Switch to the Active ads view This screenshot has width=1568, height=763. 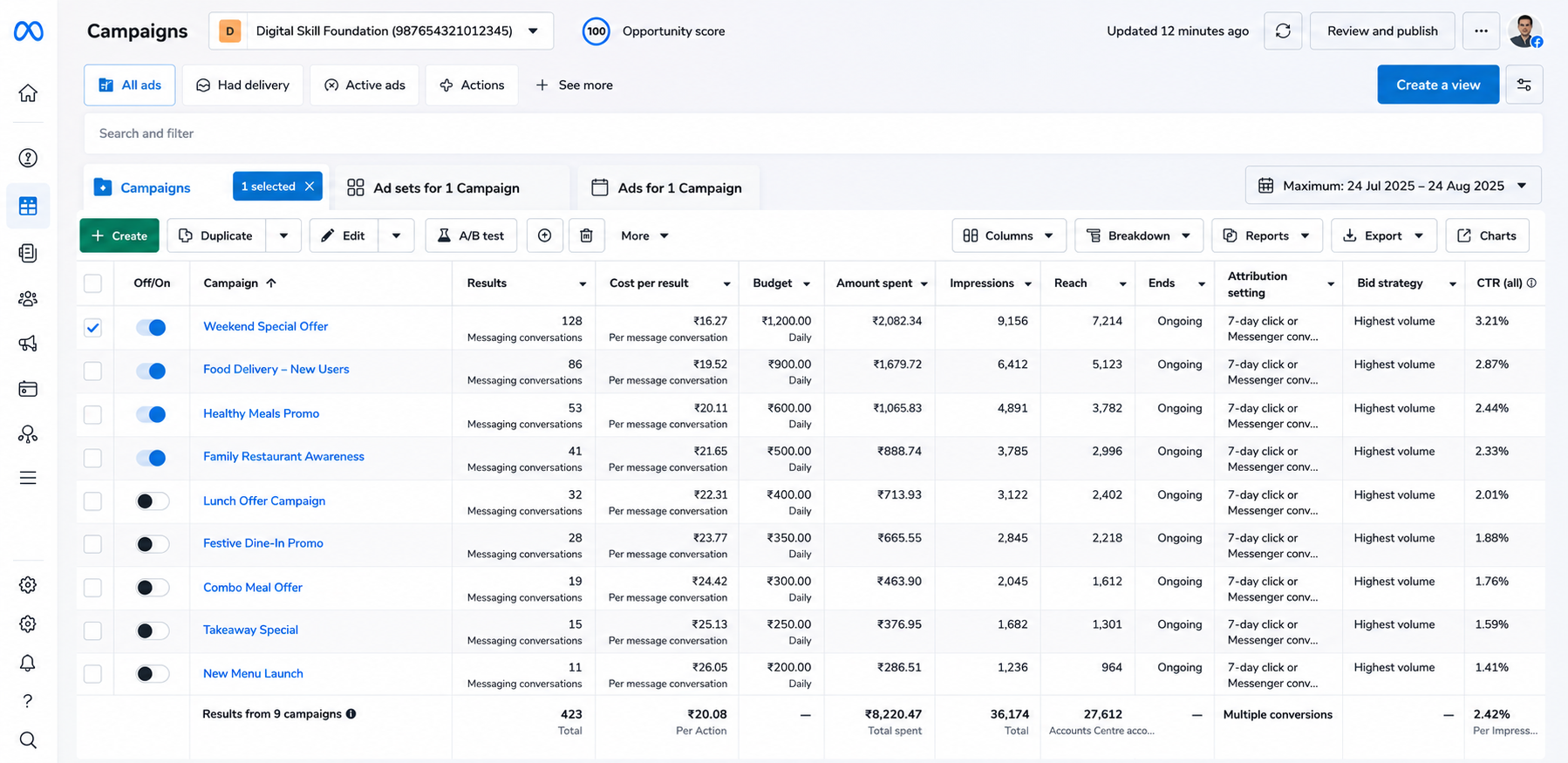click(x=365, y=85)
